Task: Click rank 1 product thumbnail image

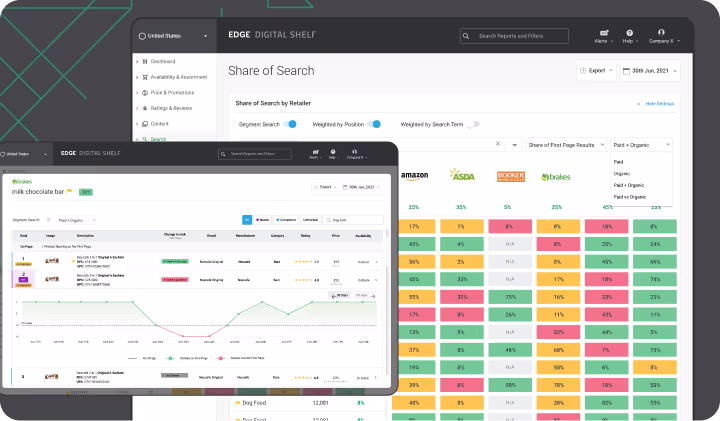Action: pos(51,261)
